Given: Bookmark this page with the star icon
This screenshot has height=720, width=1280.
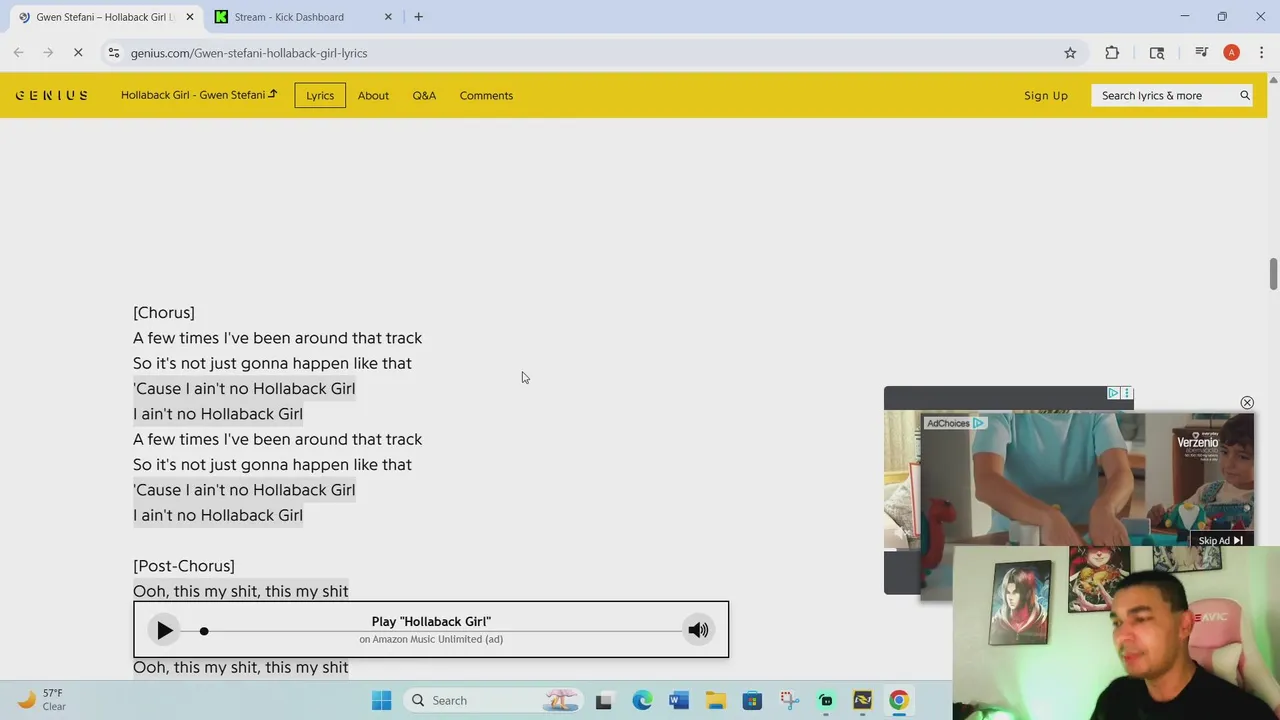Looking at the screenshot, I should pyautogui.click(x=1070, y=53).
